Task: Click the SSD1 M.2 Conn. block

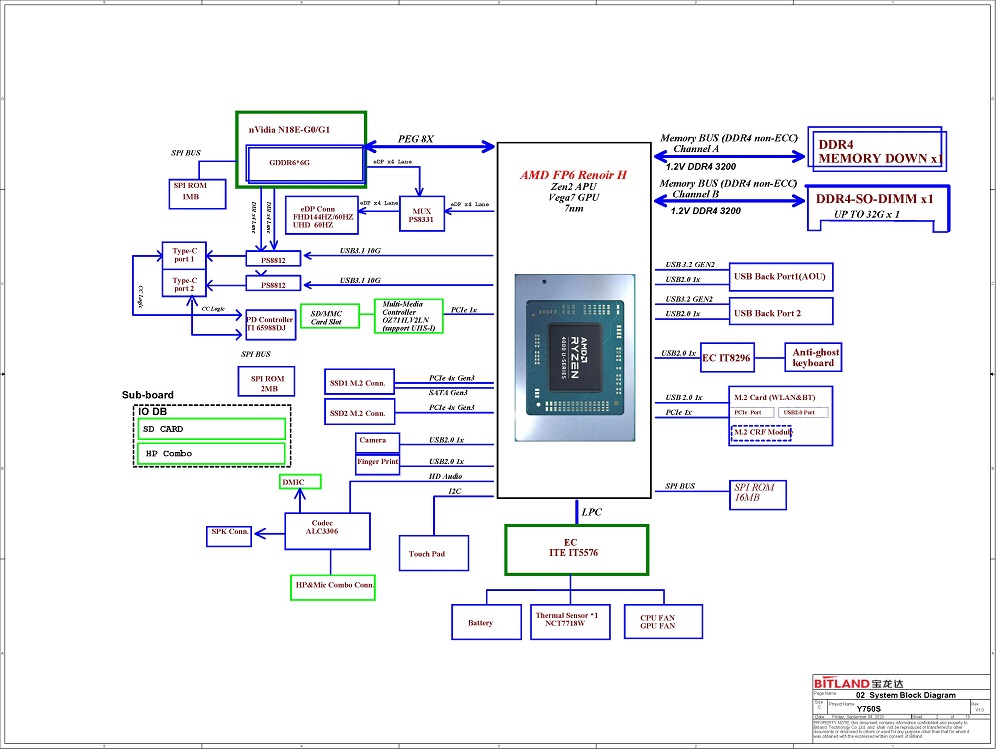Action: click(x=359, y=382)
